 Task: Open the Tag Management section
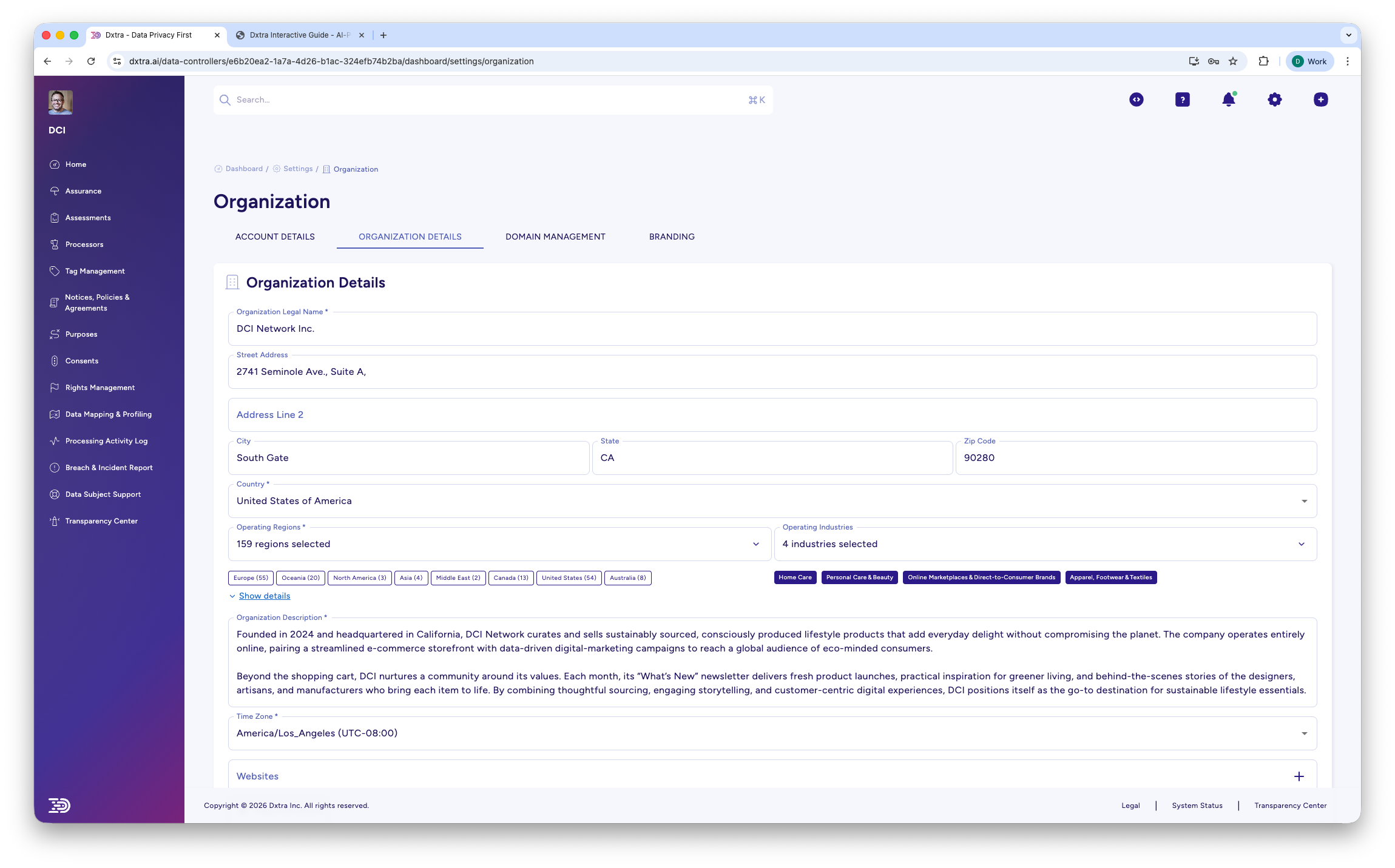95,271
